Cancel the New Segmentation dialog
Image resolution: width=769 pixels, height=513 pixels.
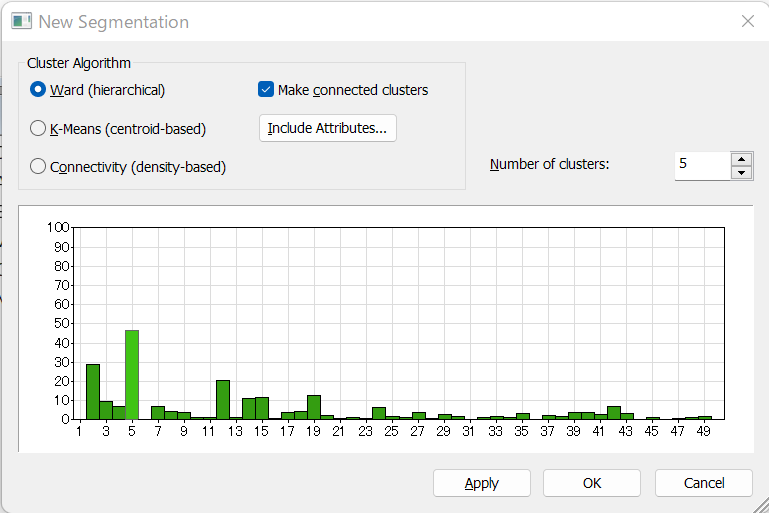click(x=704, y=483)
